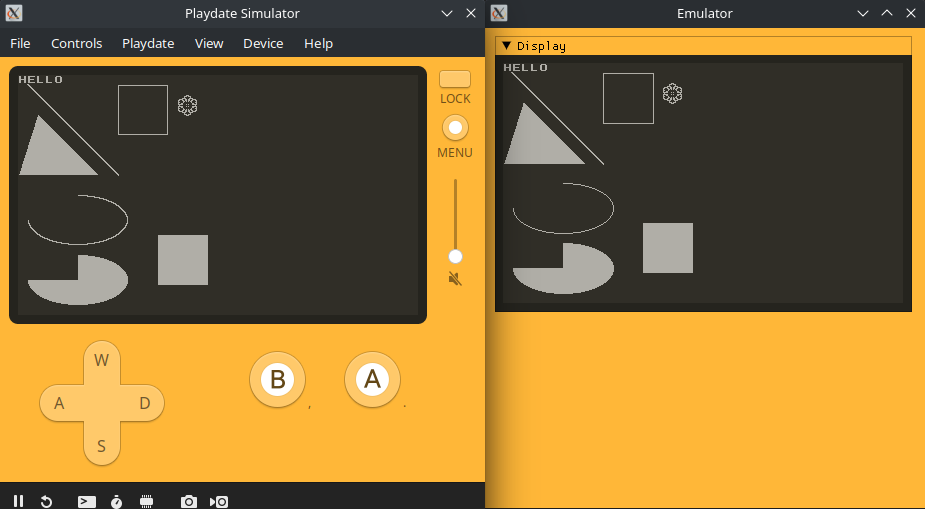The image size is (925, 509).
Task: Open the memory chip viewer icon
Action: click(x=146, y=501)
